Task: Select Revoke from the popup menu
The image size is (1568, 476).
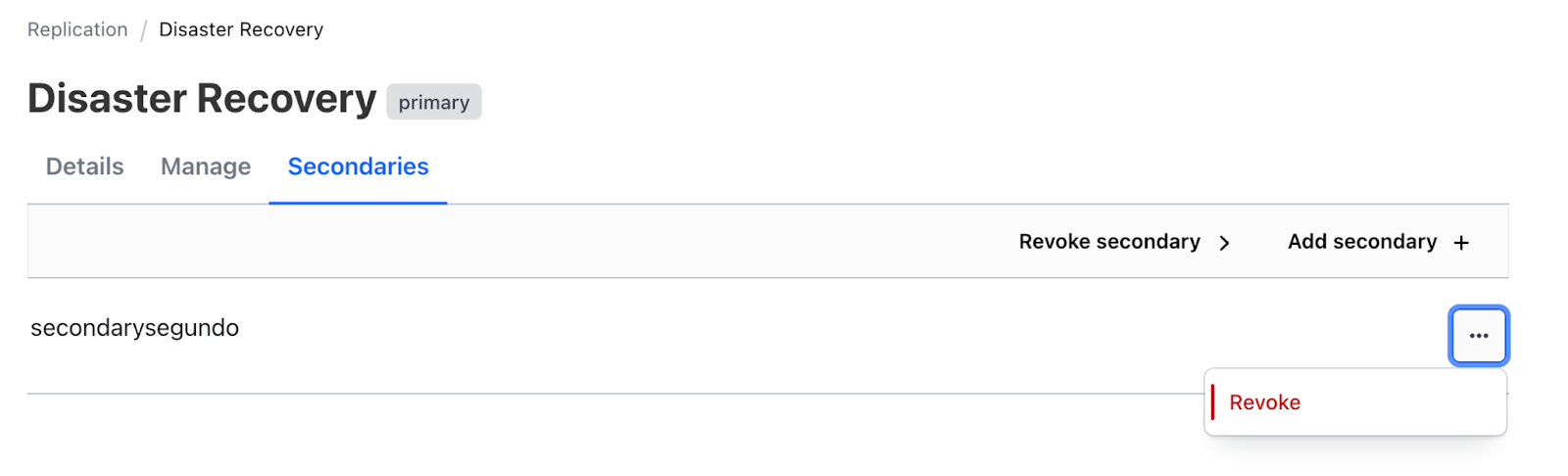Action: coord(1264,403)
